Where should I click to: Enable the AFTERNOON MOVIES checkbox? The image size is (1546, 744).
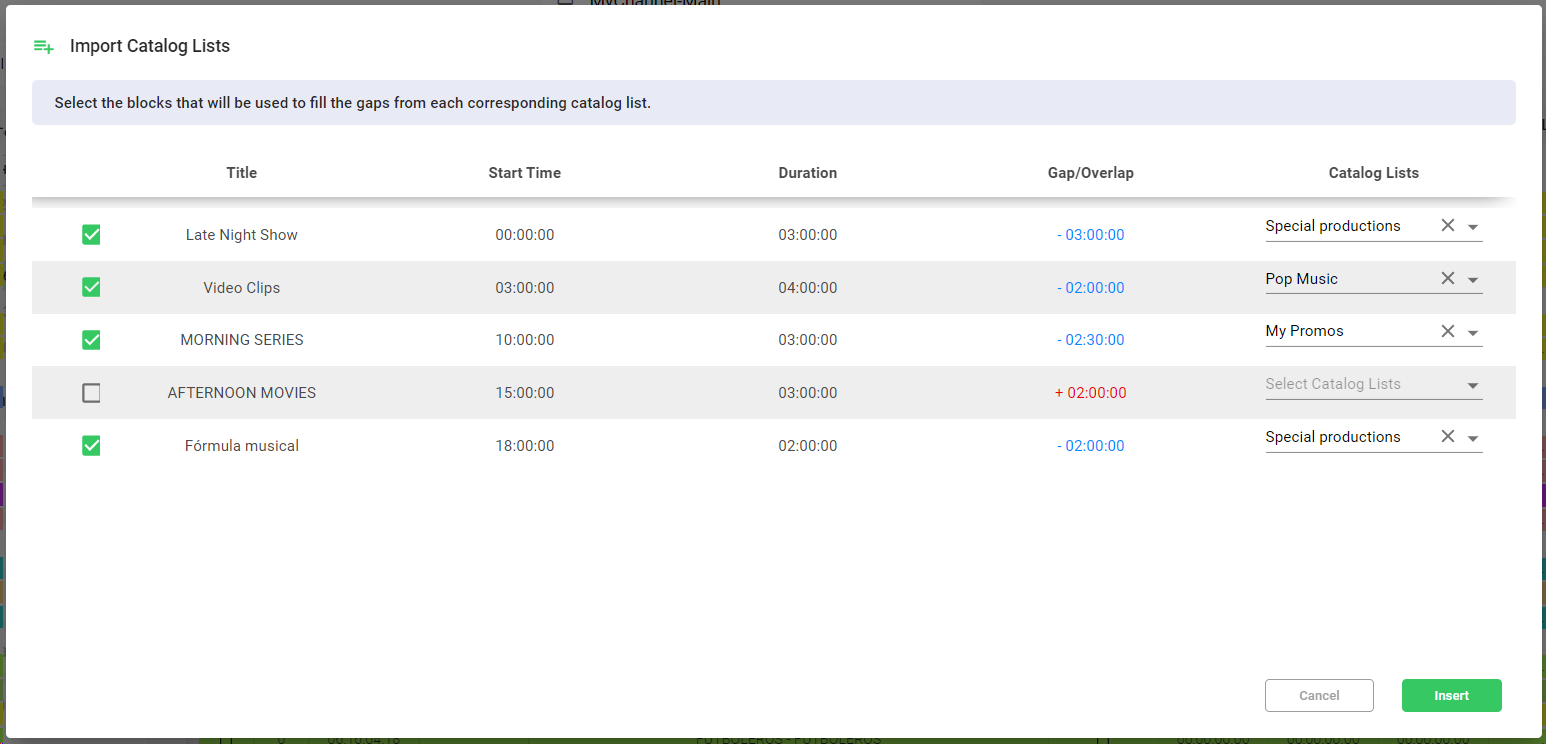pos(91,393)
